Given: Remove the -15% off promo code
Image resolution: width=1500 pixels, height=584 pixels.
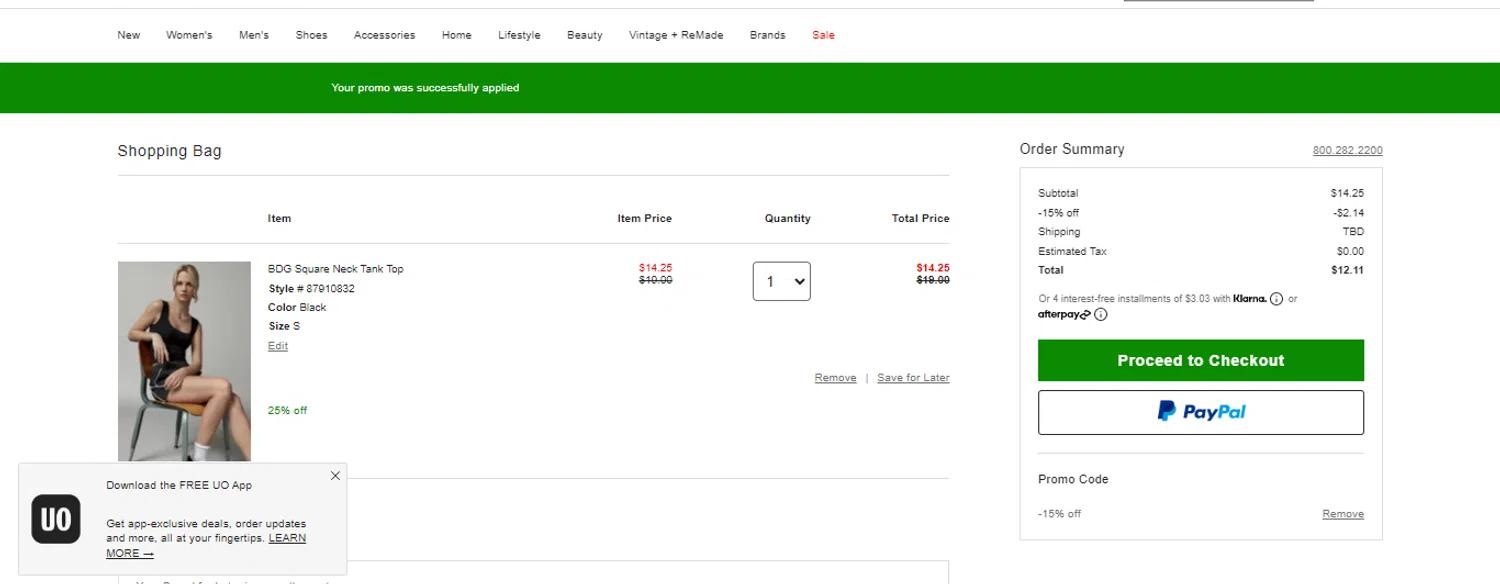Looking at the screenshot, I should (x=1342, y=514).
